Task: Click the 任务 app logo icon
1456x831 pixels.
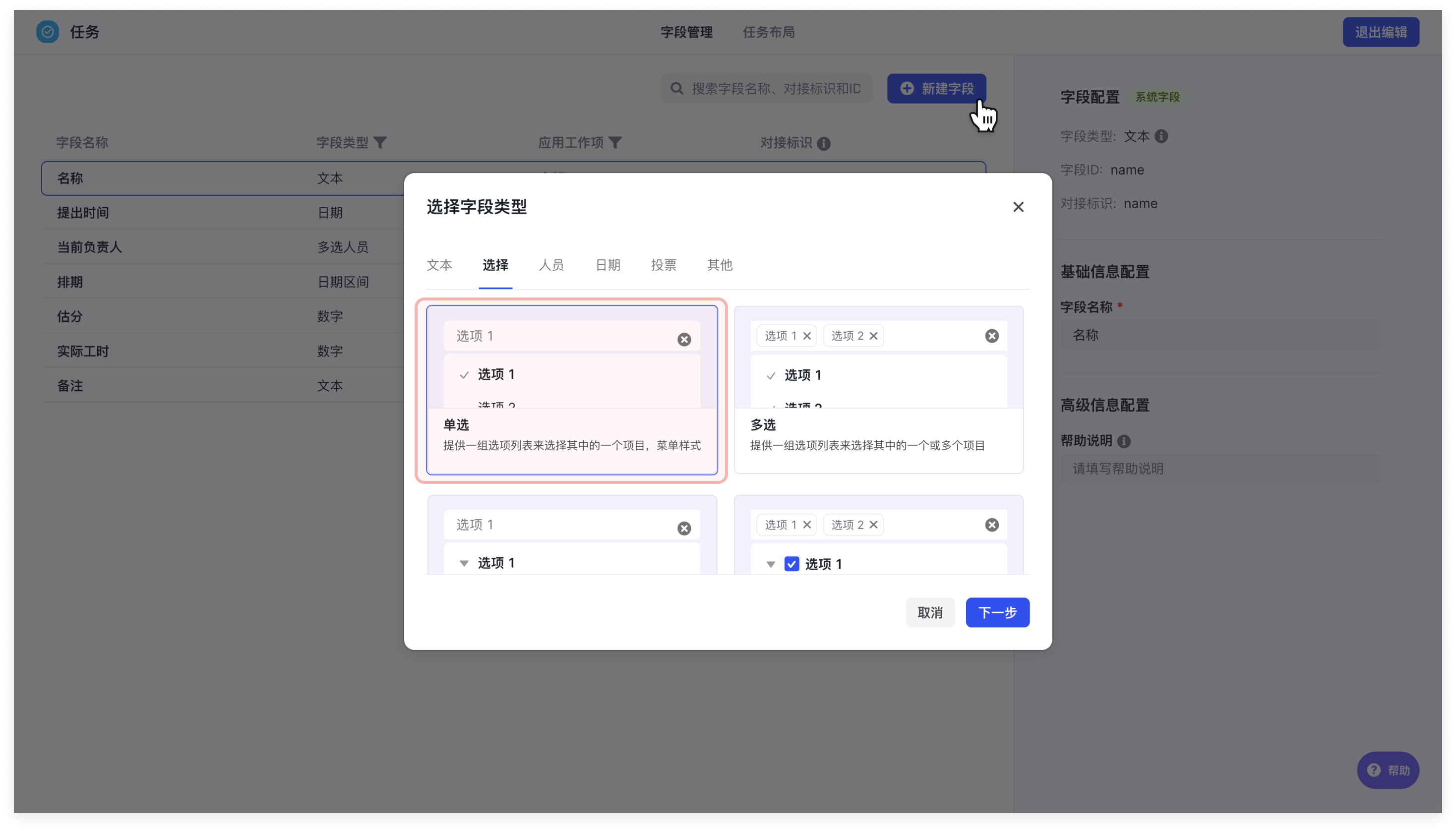Action: (48, 32)
